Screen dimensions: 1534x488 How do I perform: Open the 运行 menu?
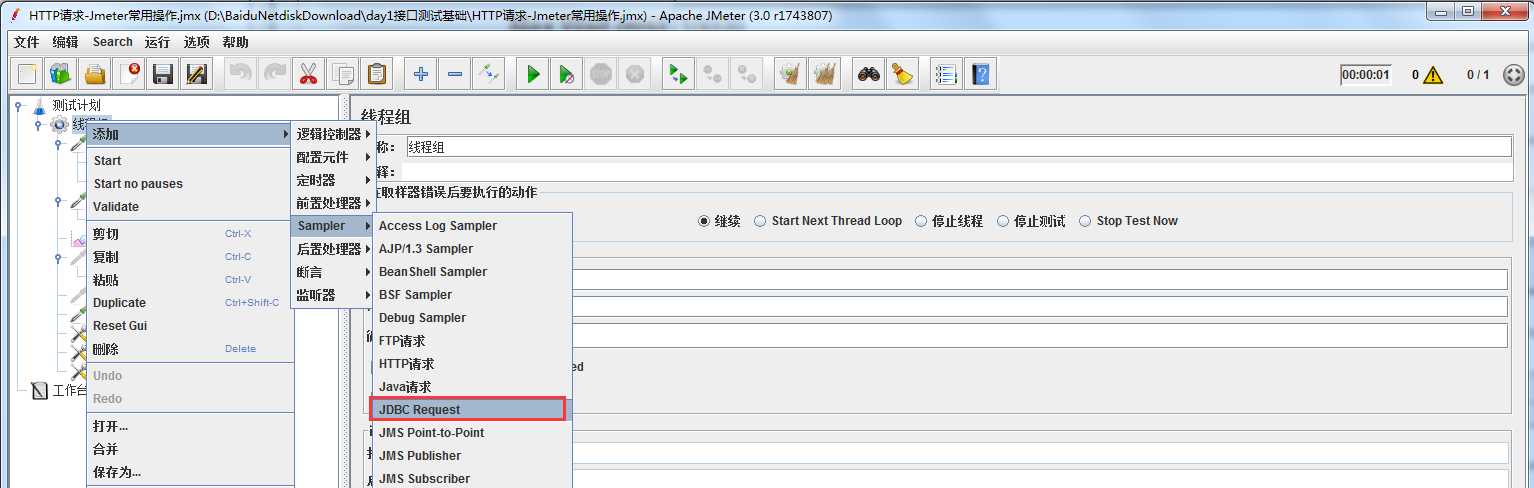[157, 42]
